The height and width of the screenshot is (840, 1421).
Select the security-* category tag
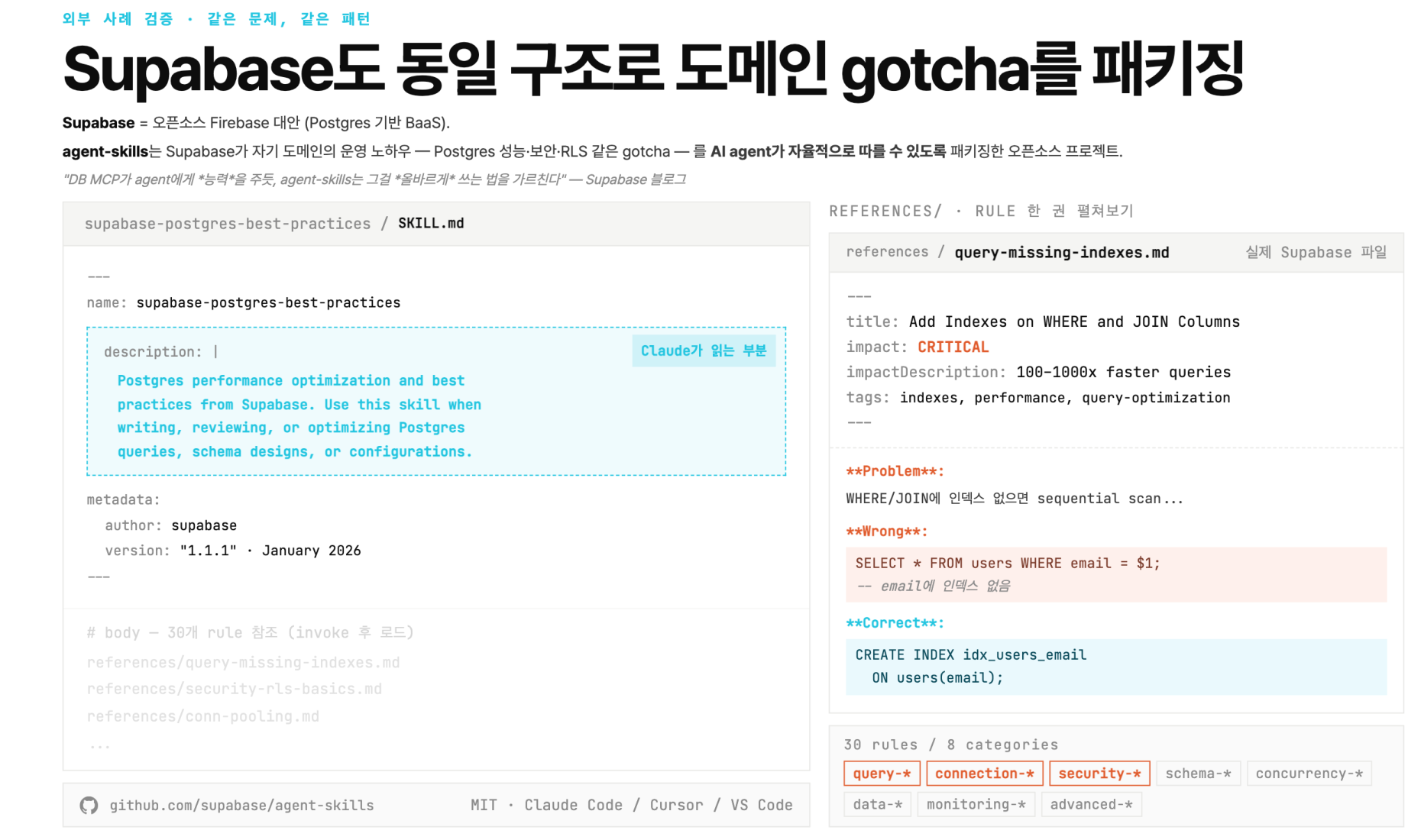click(1099, 774)
